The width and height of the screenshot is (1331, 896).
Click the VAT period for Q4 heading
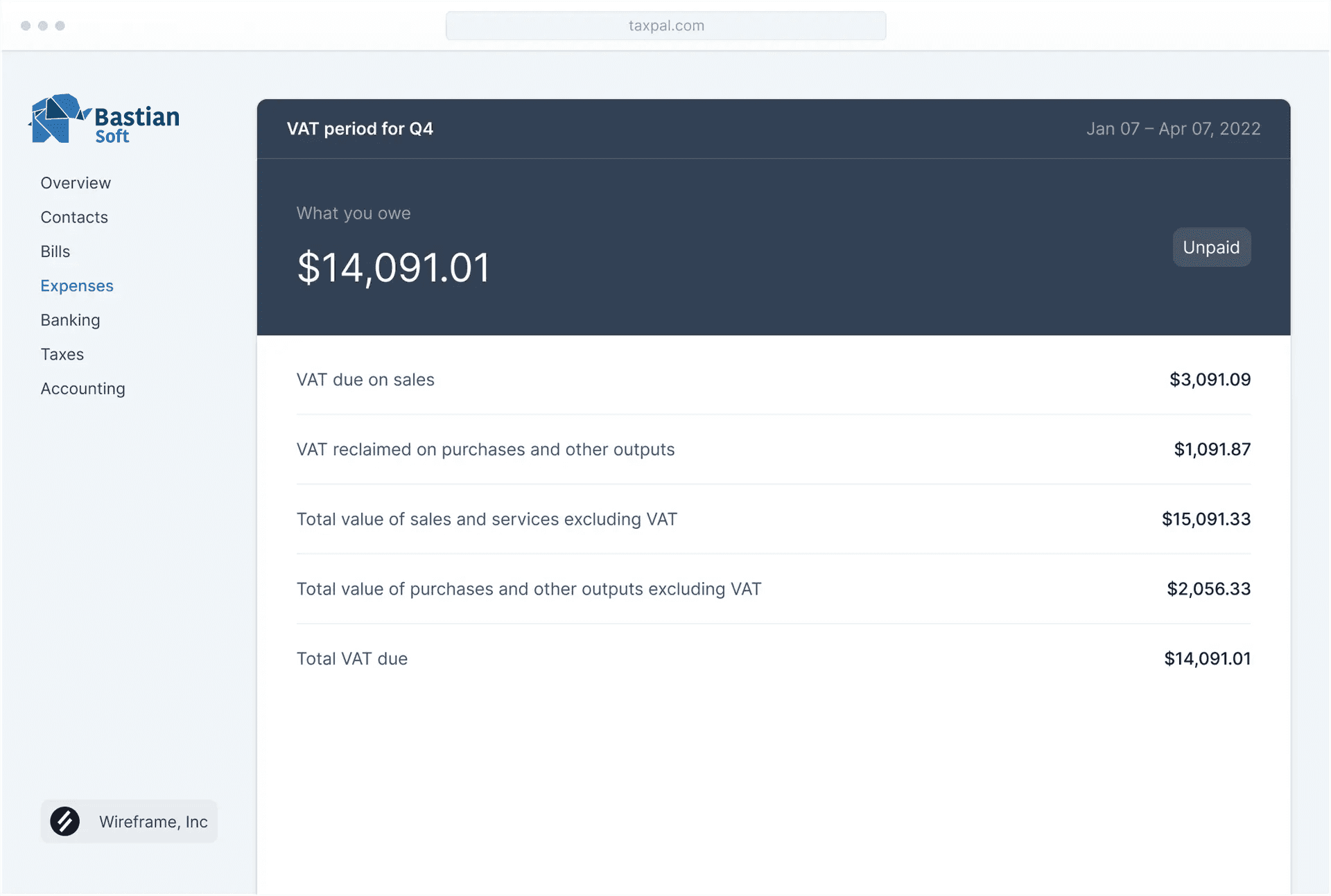pyautogui.click(x=360, y=129)
